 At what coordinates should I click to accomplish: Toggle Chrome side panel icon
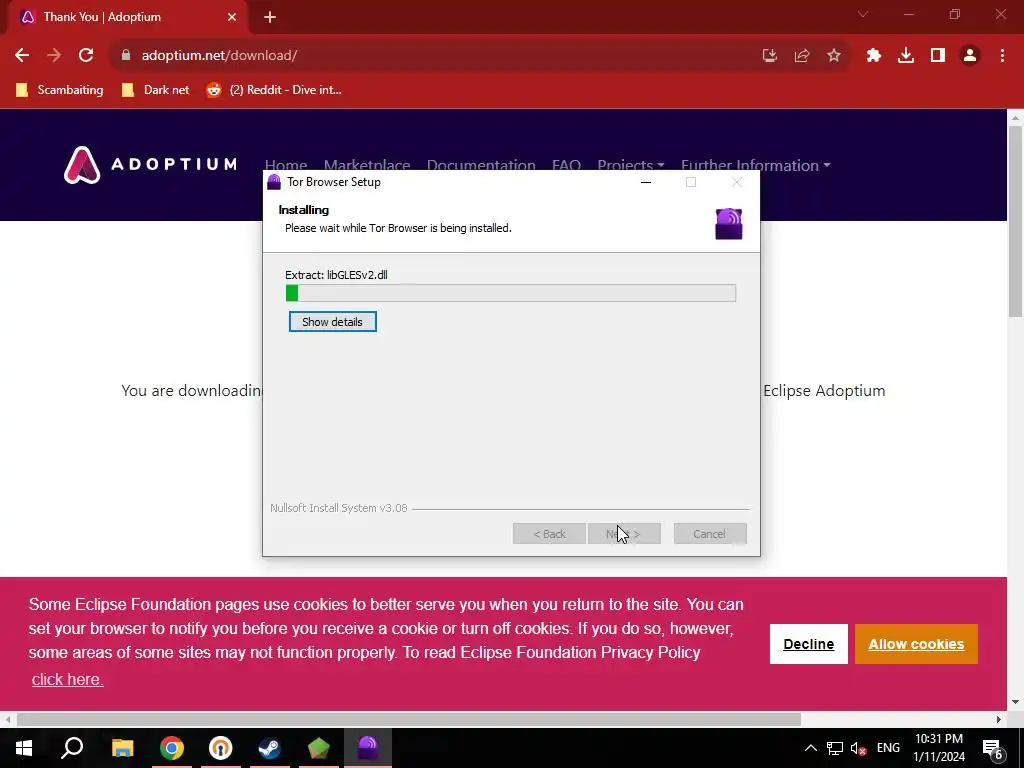[x=938, y=56]
